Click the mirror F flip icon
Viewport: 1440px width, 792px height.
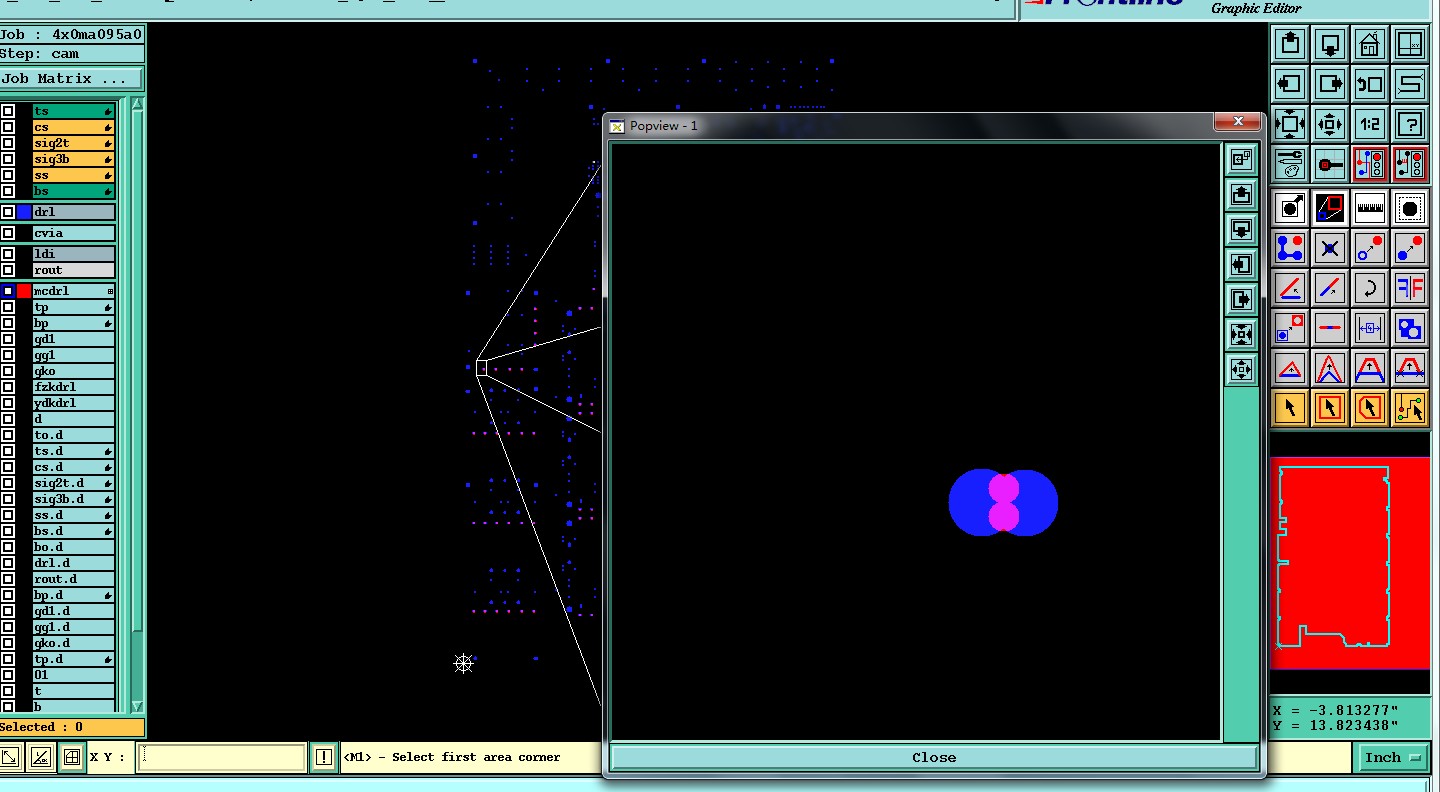[x=1410, y=288]
